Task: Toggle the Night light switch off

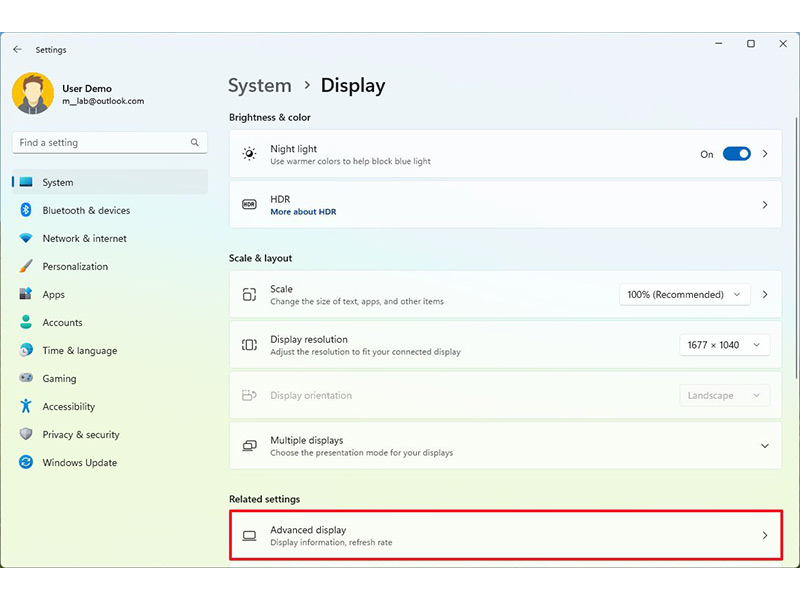Action: point(737,154)
